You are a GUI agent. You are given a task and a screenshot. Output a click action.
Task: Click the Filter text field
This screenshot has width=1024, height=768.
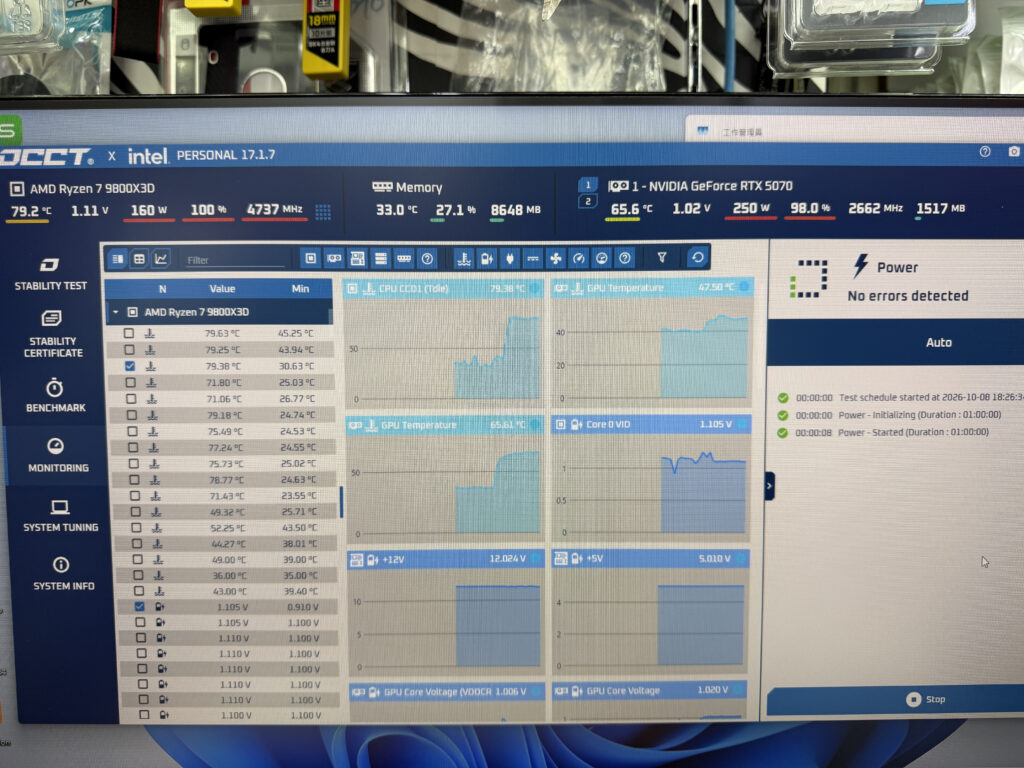tap(235, 260)
